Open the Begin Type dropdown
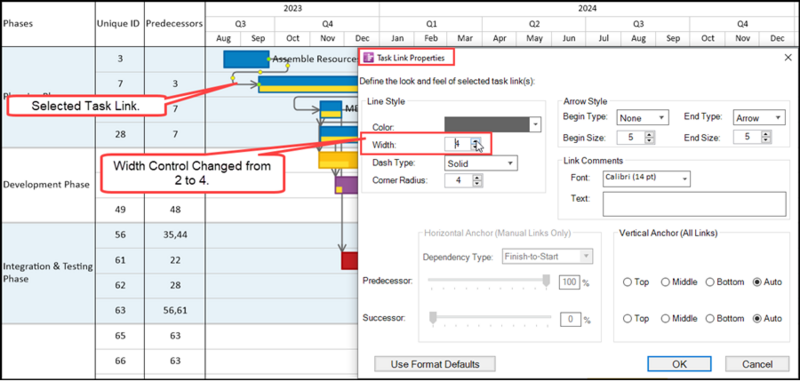The height and width of the screenshot is (381, 800). click(642, 117)
